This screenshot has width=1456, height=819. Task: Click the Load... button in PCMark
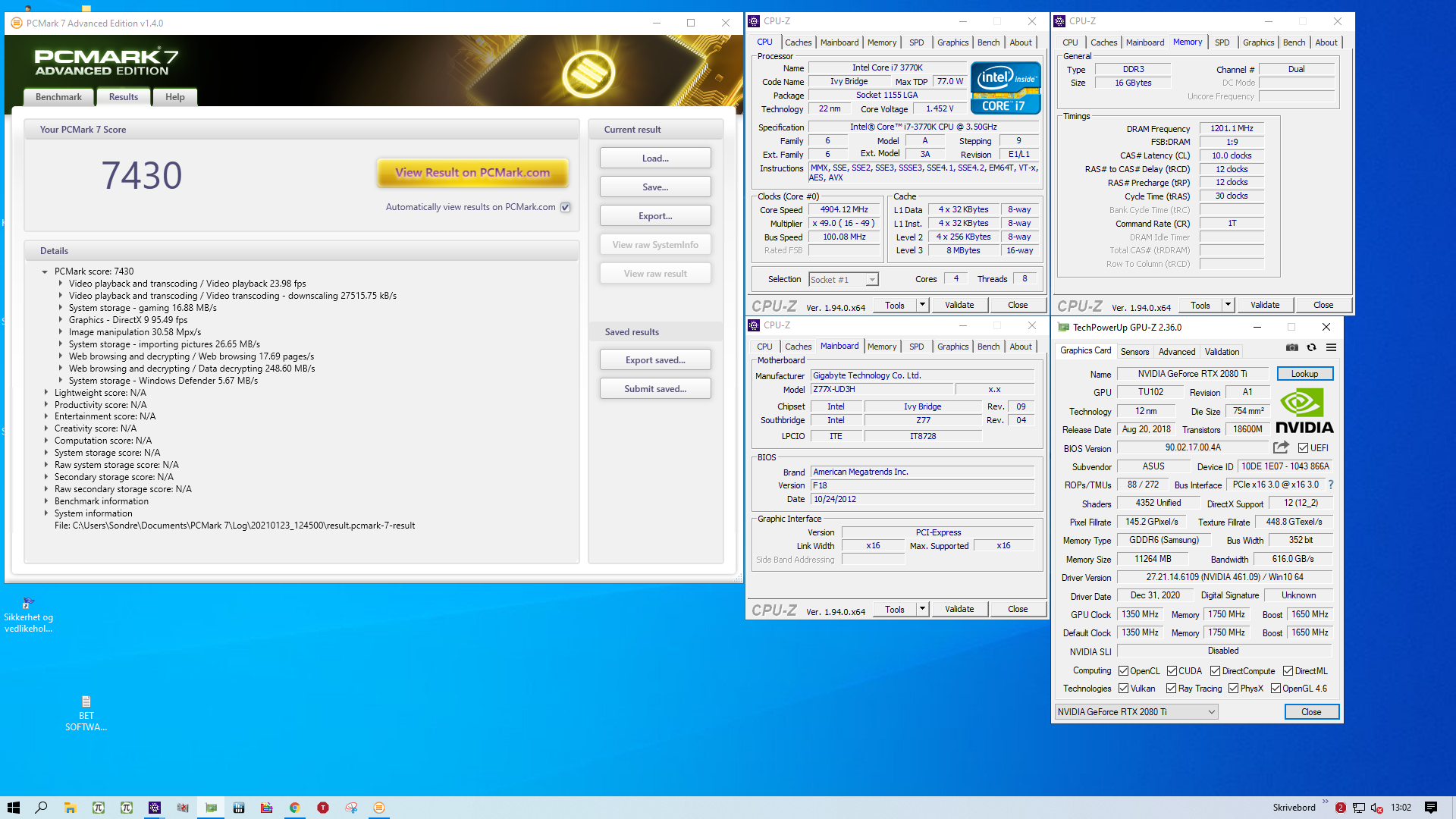pos(655,158)
